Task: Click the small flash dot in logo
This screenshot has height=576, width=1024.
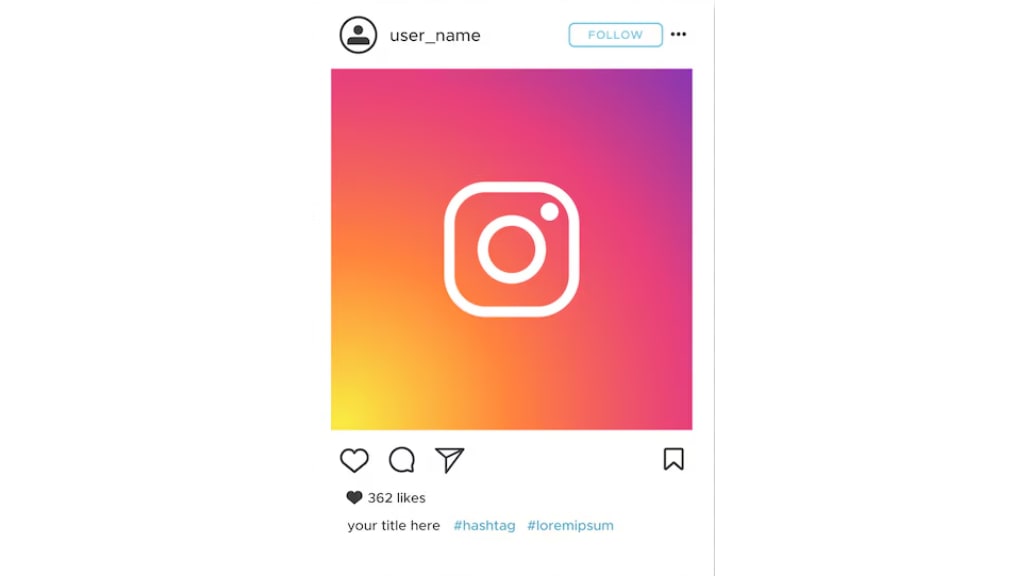Action: tap(549, 212)
